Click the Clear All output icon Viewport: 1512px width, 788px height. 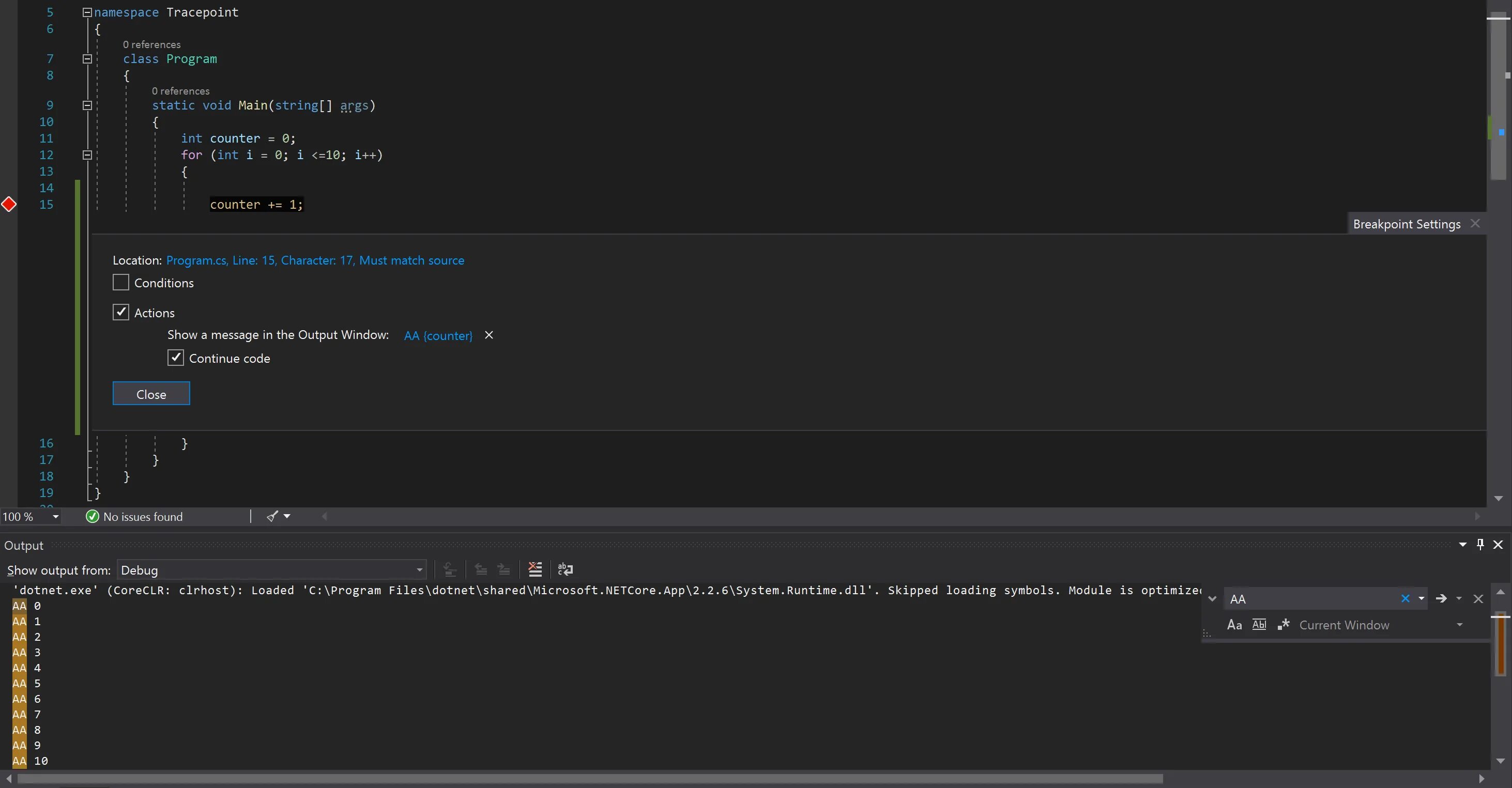click(534, 569)
